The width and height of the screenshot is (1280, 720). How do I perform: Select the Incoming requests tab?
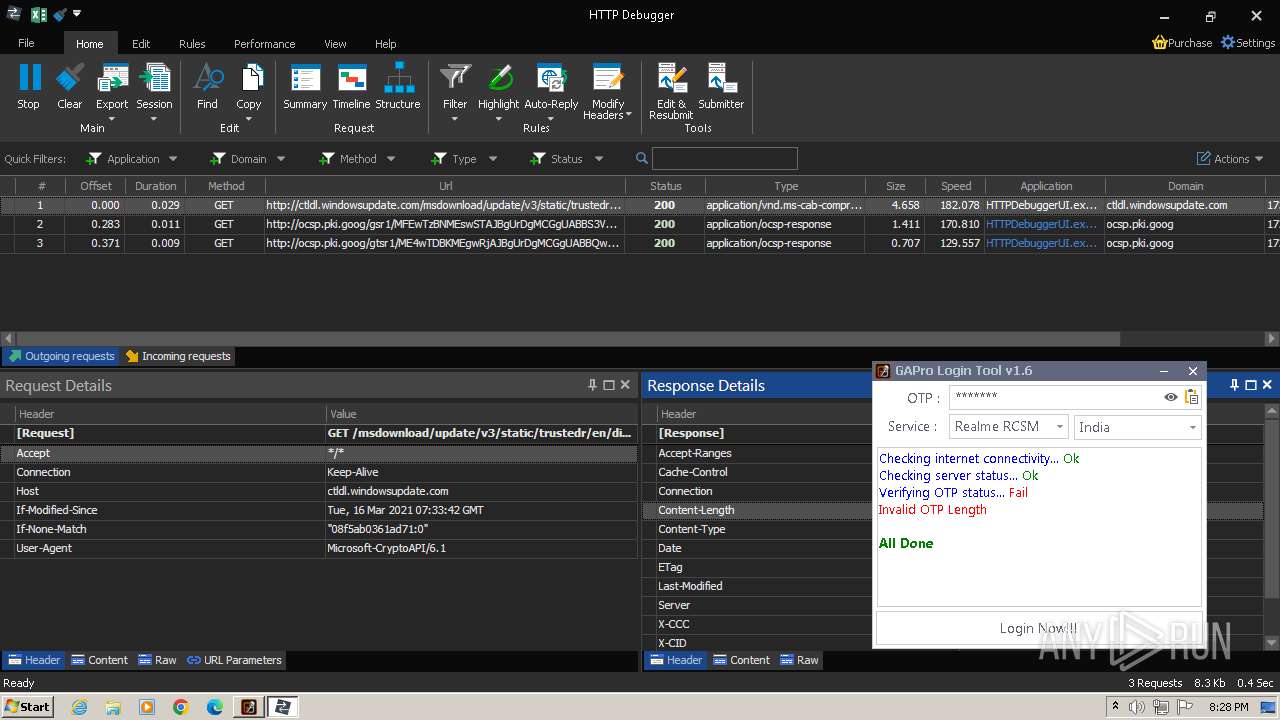click(177, 356)
